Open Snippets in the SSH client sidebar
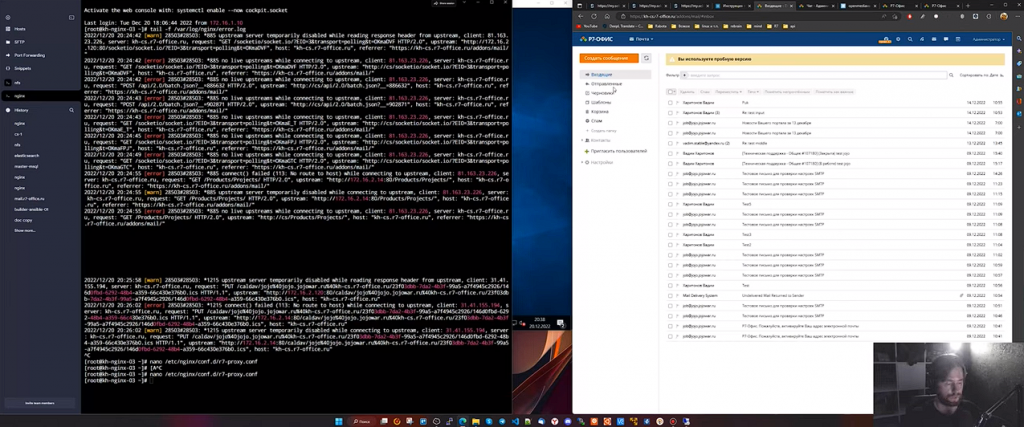The image size is (1024, 427). pyautogui.click(x=22, y=68)
